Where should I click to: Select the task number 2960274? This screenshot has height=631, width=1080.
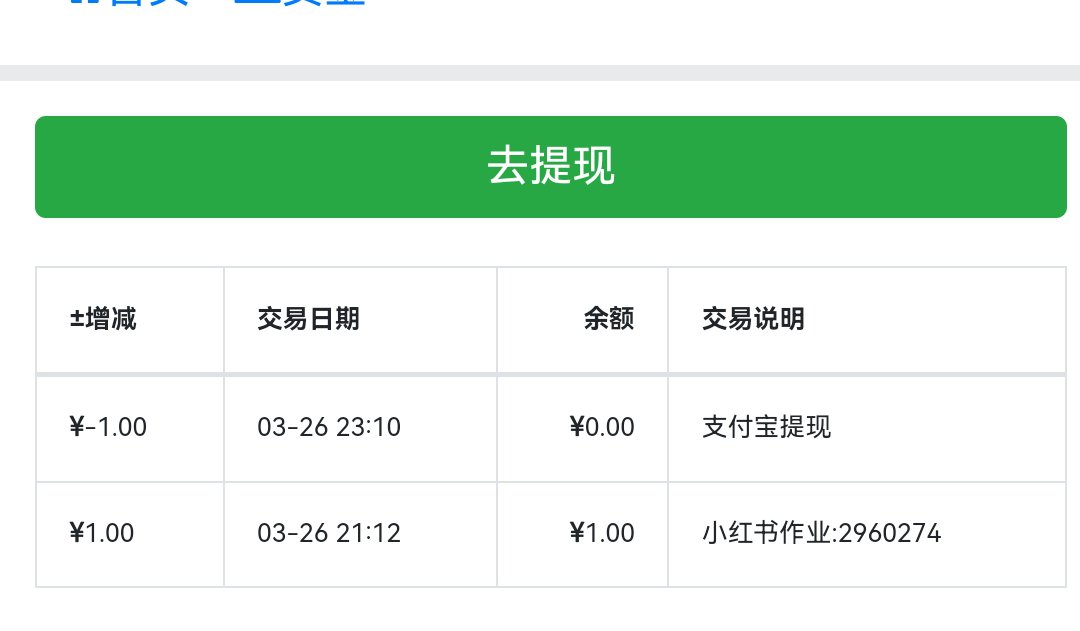coord(890,533)
